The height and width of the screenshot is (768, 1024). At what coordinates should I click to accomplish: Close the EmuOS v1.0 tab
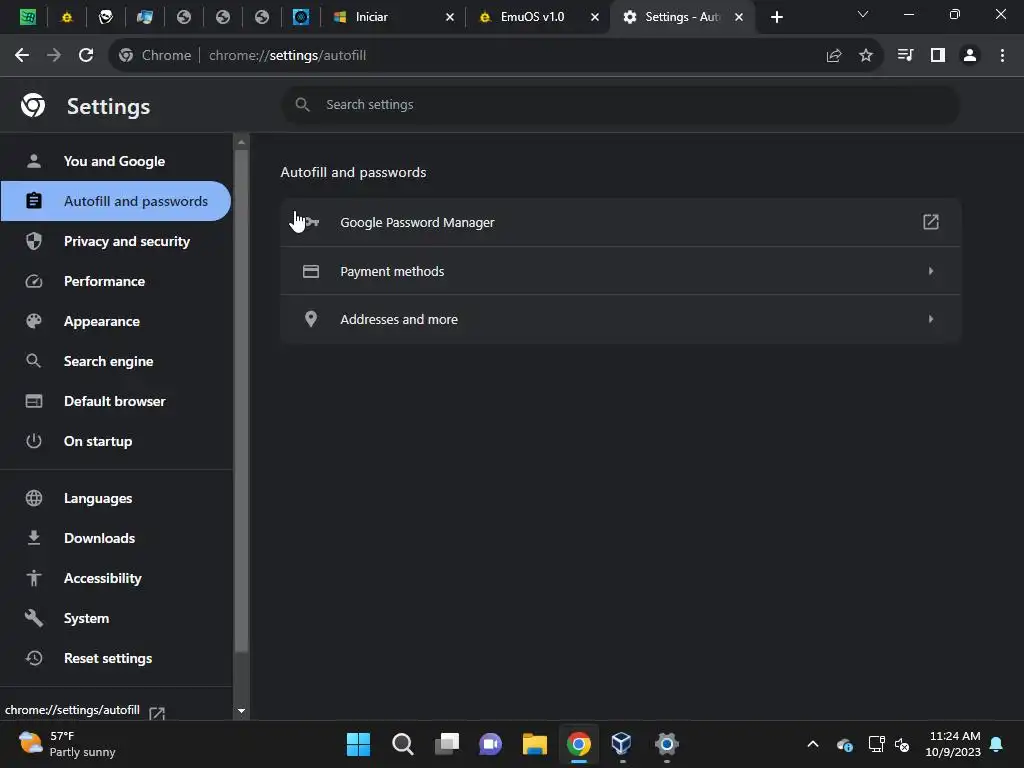coord(595,17)
